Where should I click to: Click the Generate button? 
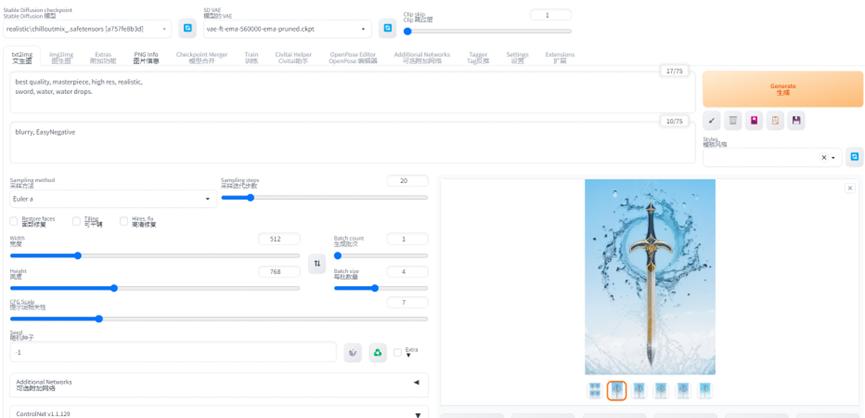coord(783,89)
